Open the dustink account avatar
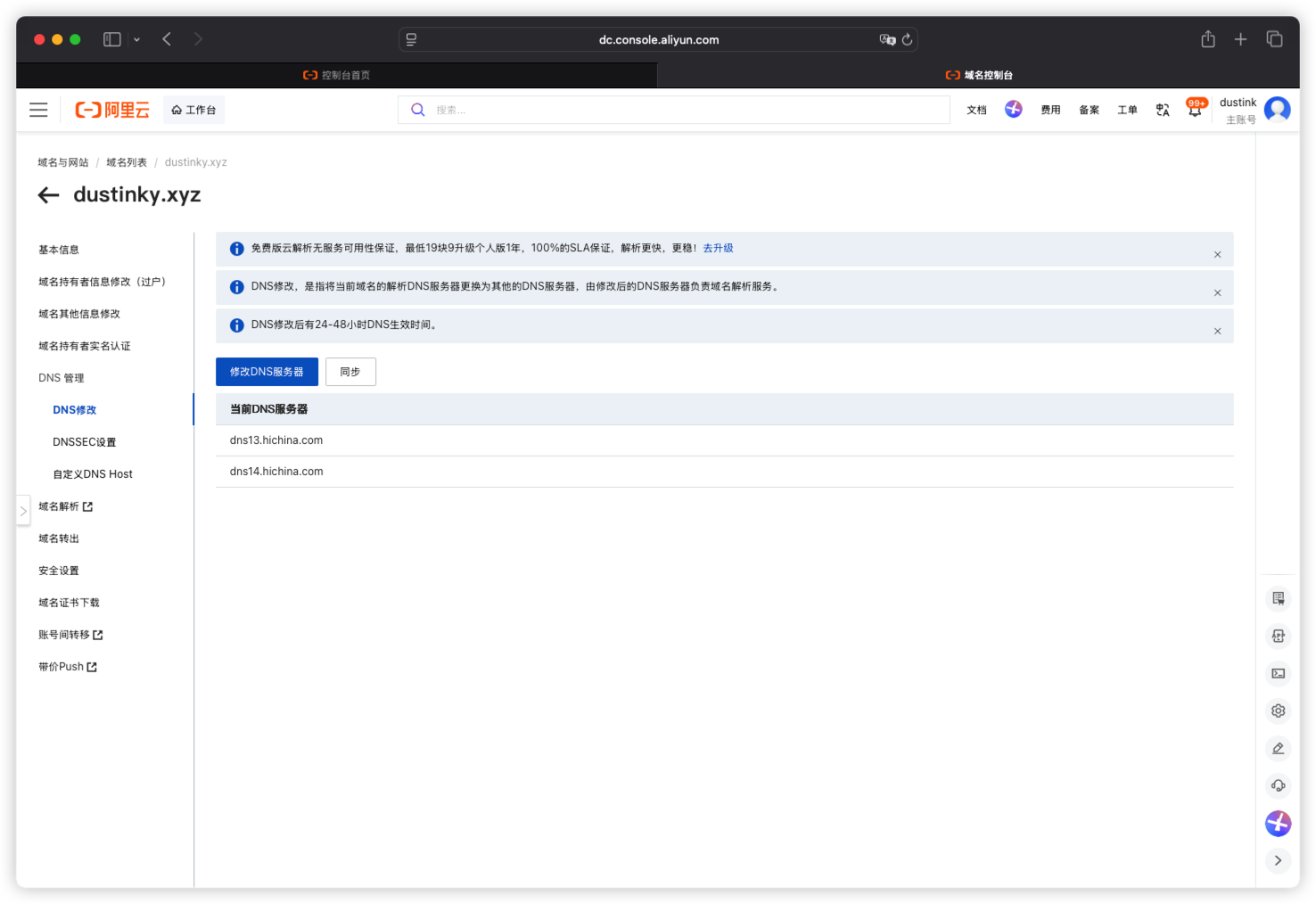Screen dimensions: 1316x904 coord(1278,110)
